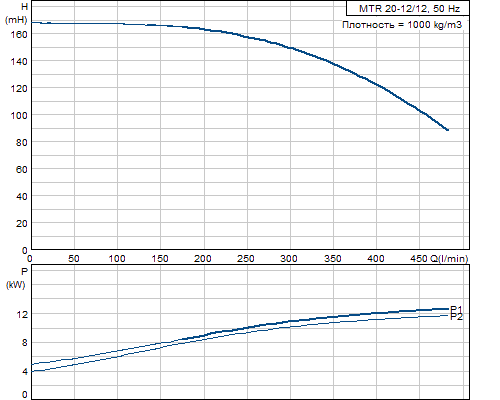The width and height of the screenshot is (500, 400).
Task: Click the density label reading 1000 kg/m3
Action: (402, 25)
